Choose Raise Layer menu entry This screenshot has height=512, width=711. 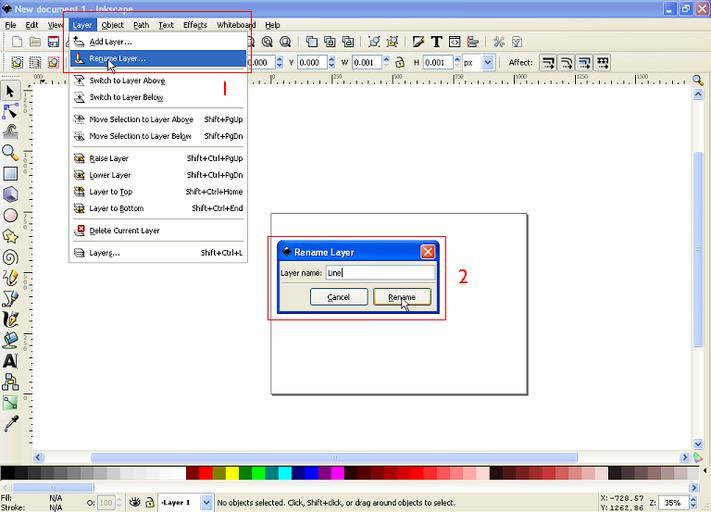click(x=158, y=158)
